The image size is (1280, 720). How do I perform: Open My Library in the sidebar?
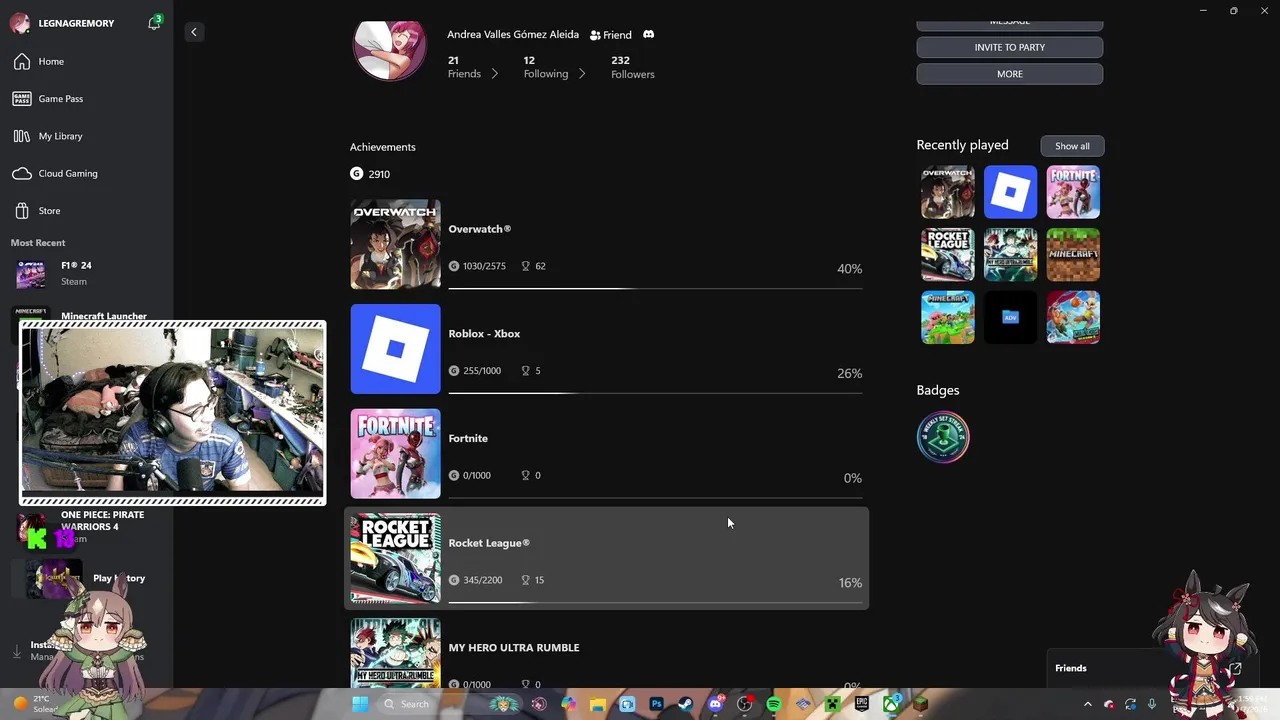coord(87,136)
